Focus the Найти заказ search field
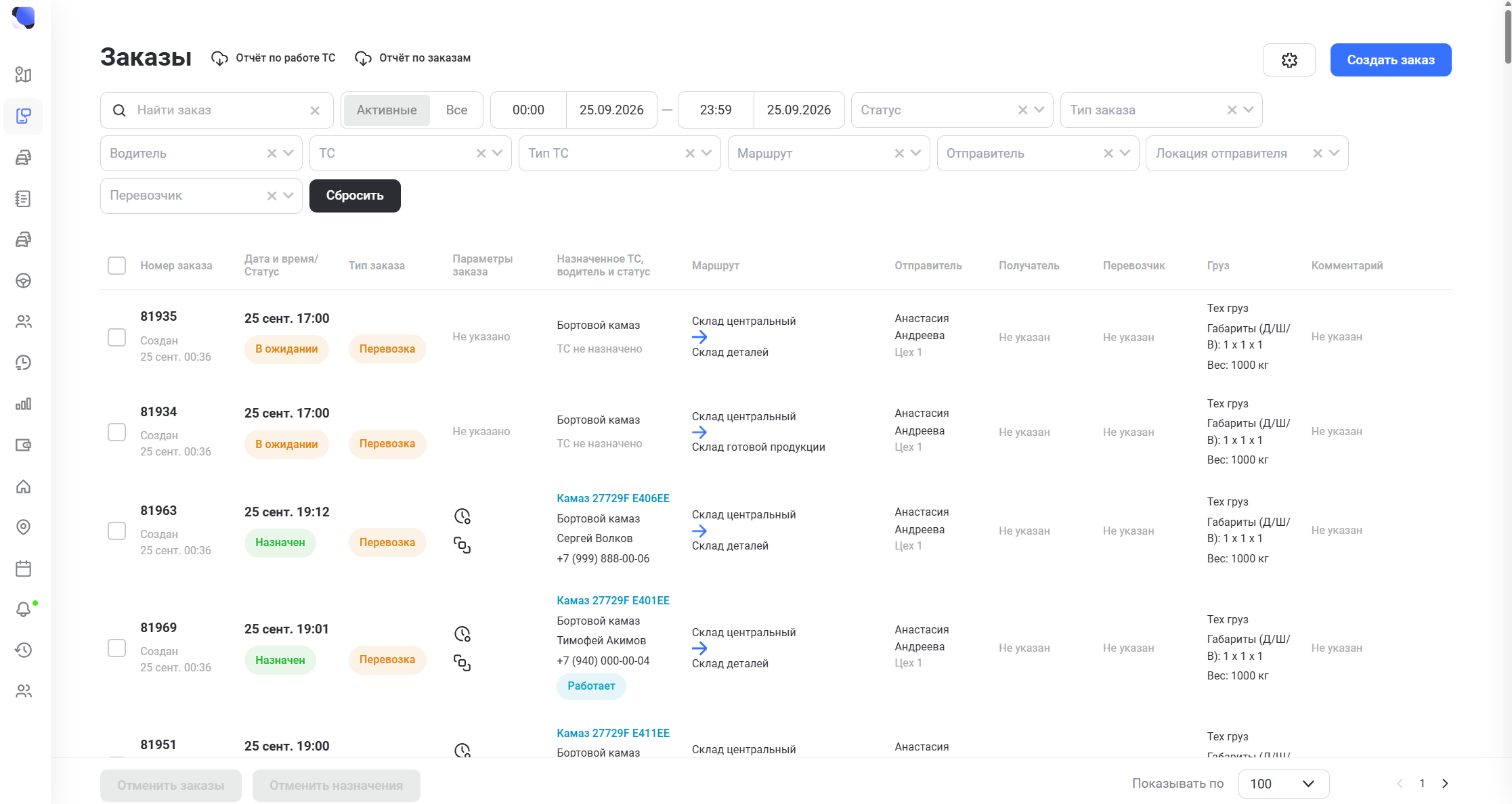This screenshot has width=1512, height=804. [217, 110]
